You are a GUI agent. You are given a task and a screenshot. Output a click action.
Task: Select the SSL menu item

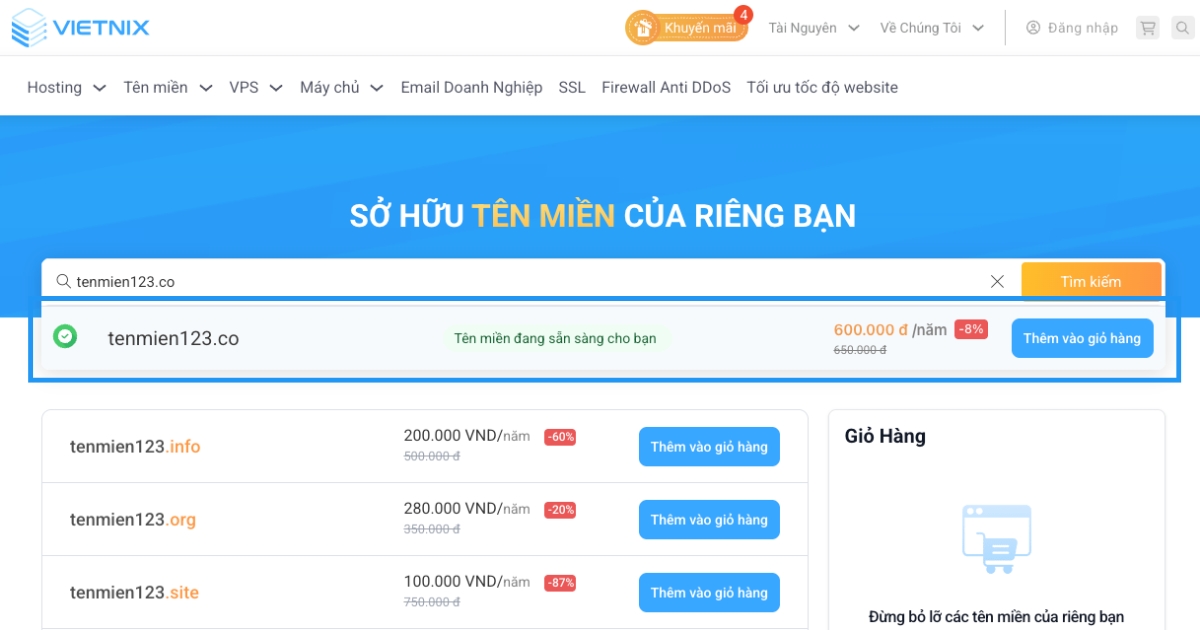click(x=571, y=88)
